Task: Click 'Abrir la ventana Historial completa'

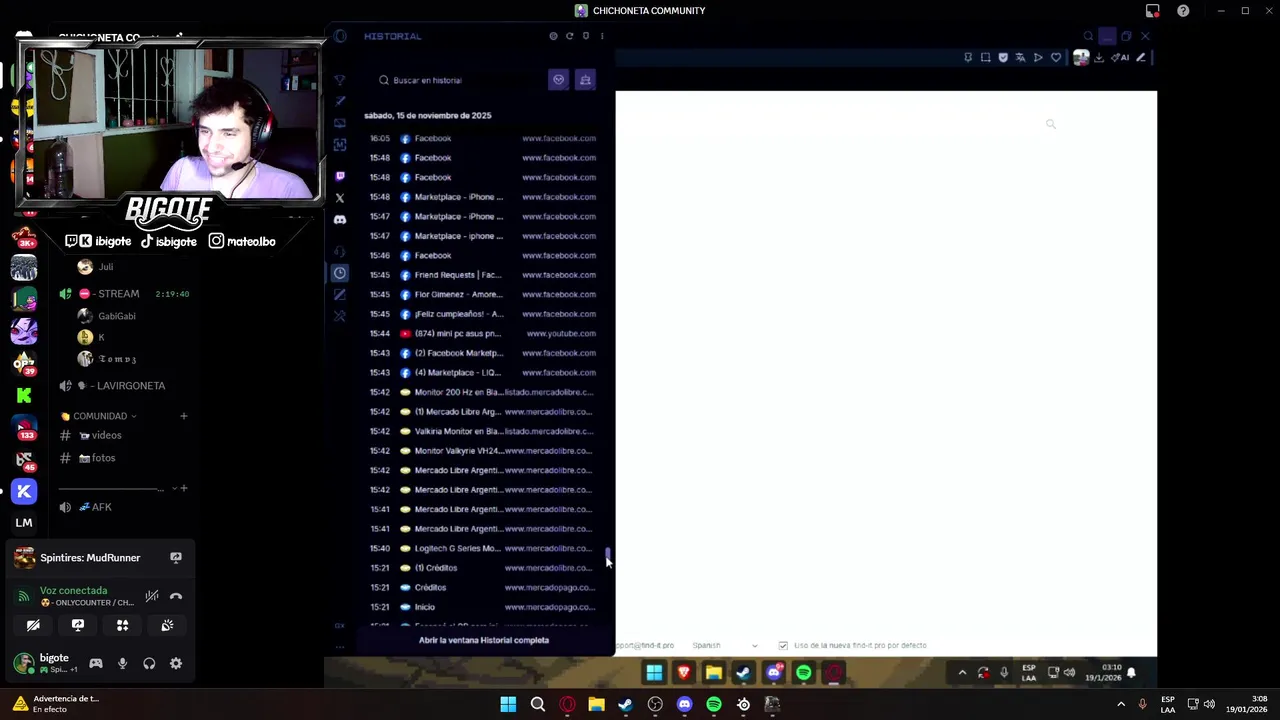Action: [x=484, y=640]
